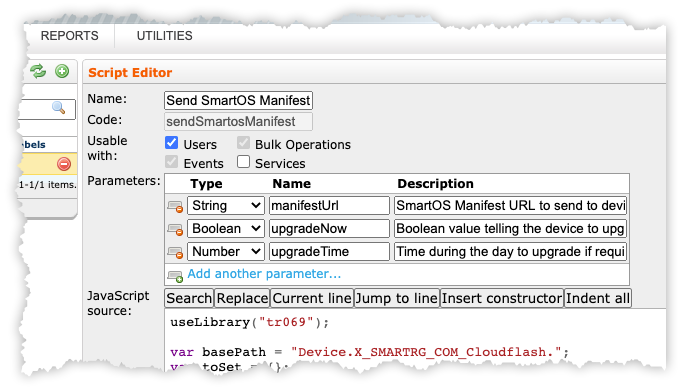Uncheck the Users checkbox
Viewport: 679px width, 390px height.
coord(171,143)
